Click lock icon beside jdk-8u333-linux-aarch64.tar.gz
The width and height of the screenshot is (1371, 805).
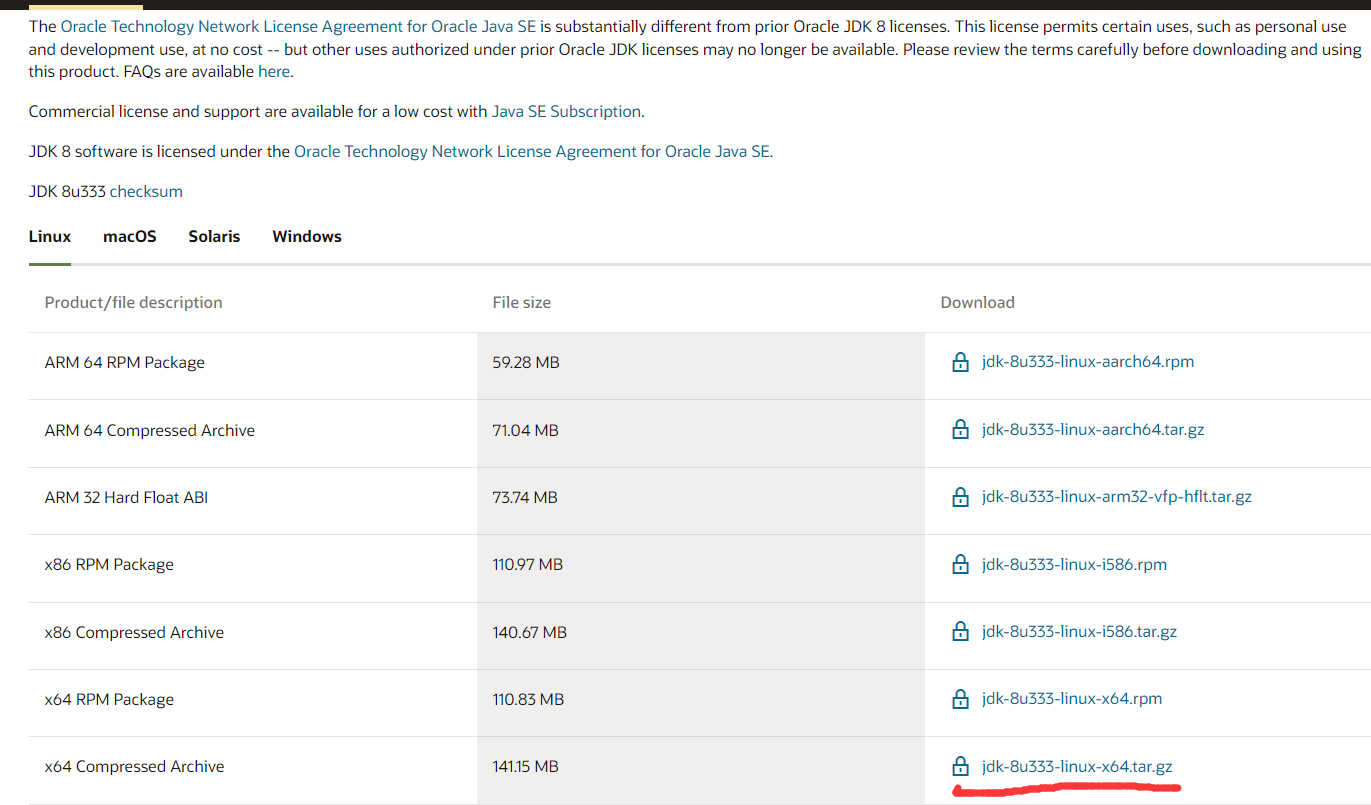960,430
